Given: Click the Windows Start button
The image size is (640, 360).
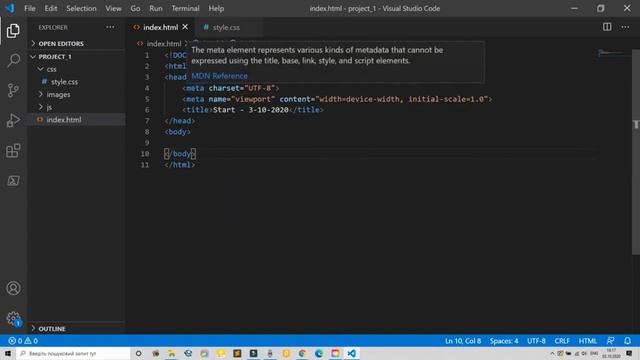Looking at the screenshot, I should 8,353.
